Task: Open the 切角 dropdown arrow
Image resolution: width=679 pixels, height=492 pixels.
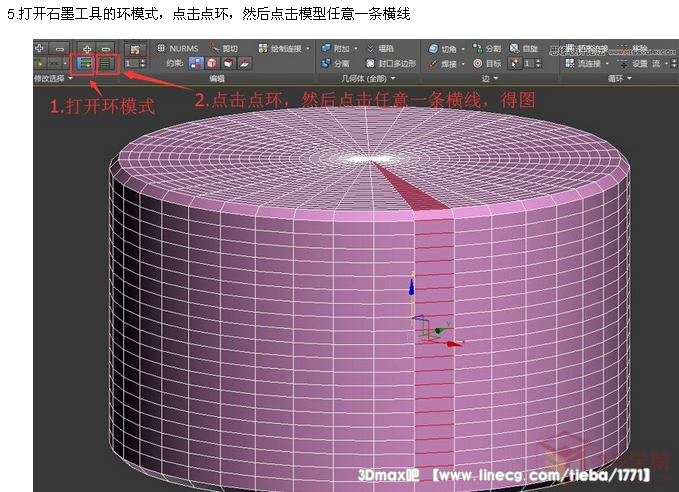Action: point(463,49)
